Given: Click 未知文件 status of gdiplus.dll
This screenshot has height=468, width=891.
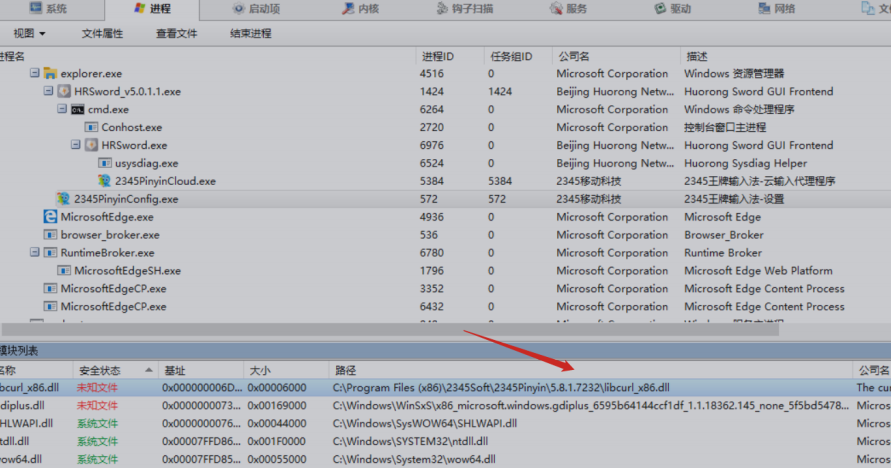Looking at the screenshot, I should coord(97,406).
